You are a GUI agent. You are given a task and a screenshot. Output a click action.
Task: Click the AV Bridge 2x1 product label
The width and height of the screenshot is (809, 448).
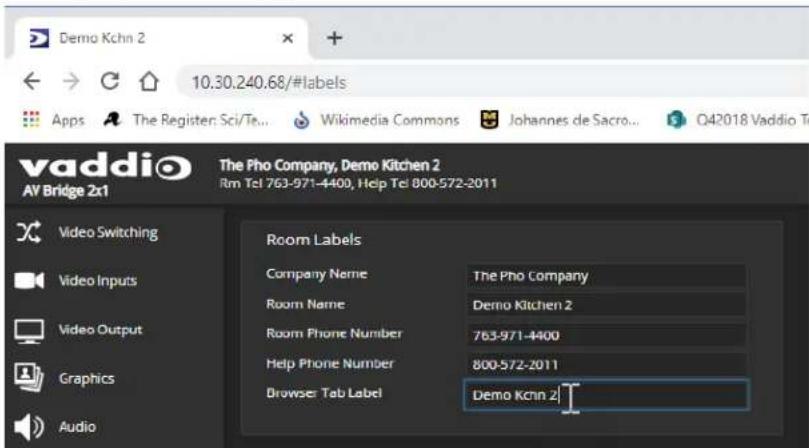[x=66, y=191]
